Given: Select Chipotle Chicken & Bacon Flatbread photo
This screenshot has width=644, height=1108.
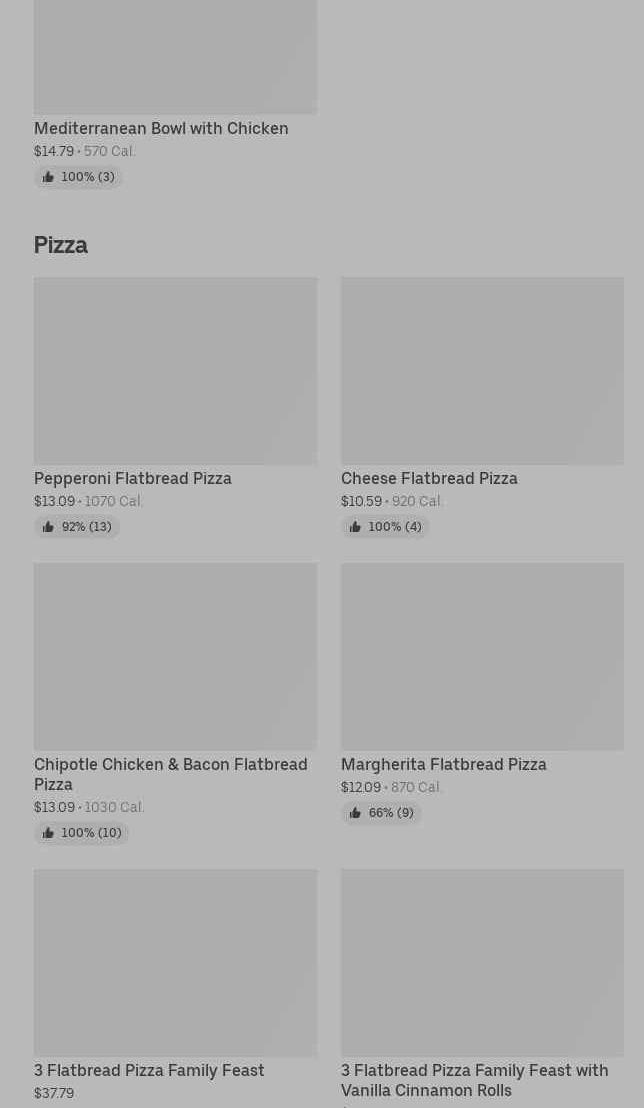Looking at the screenshot, I should (x=175, y=656).
